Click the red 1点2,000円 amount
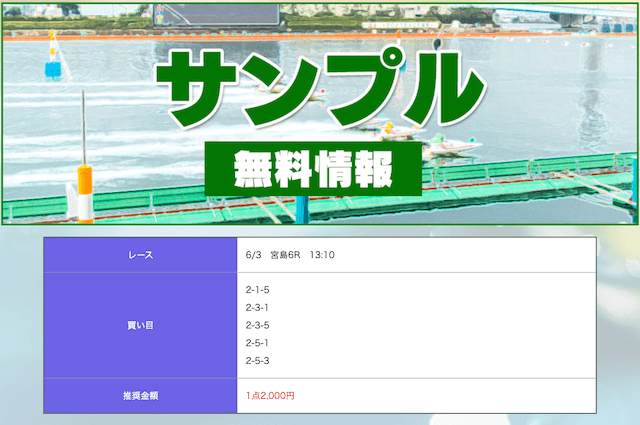 coord(270,396)
